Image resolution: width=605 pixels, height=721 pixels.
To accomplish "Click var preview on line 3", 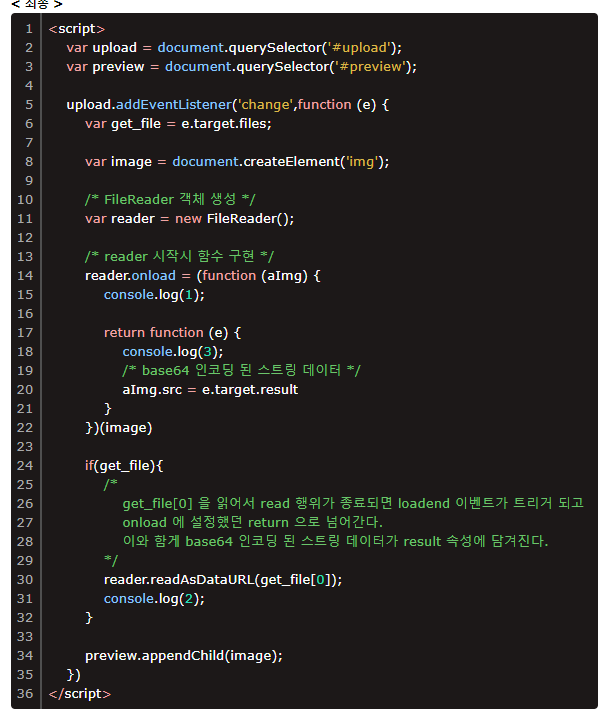I will pos(105,67).
